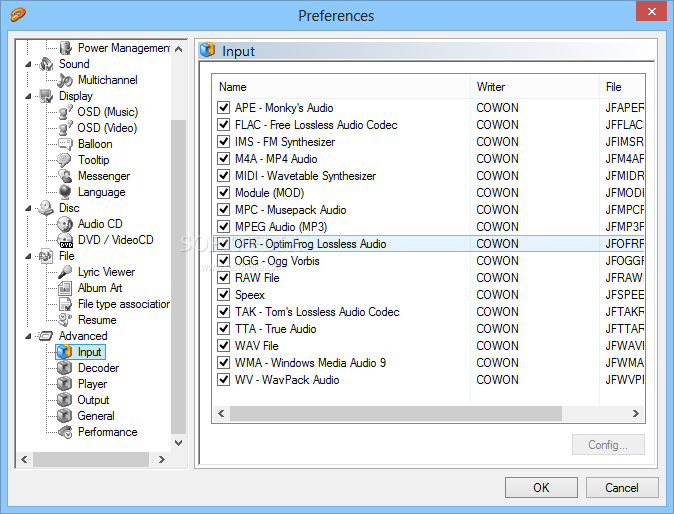
Task: Click the Tooltip icon
Action: (x=64, y=160)
